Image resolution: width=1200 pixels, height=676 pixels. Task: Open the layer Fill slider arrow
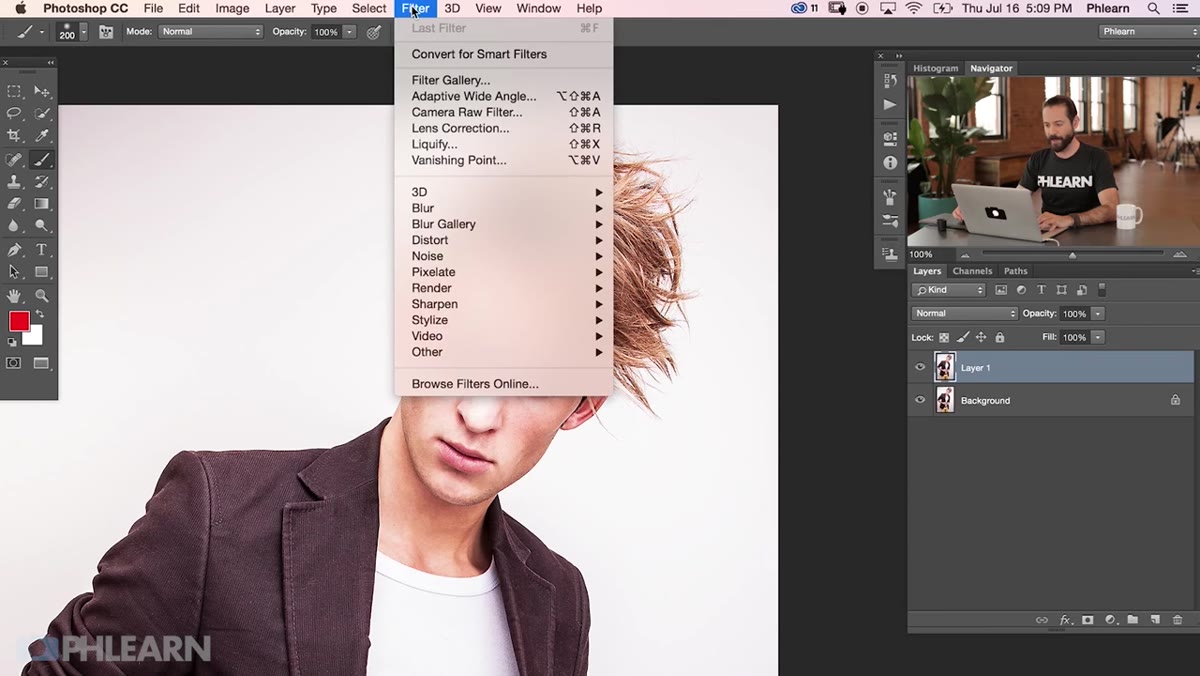1098,338
